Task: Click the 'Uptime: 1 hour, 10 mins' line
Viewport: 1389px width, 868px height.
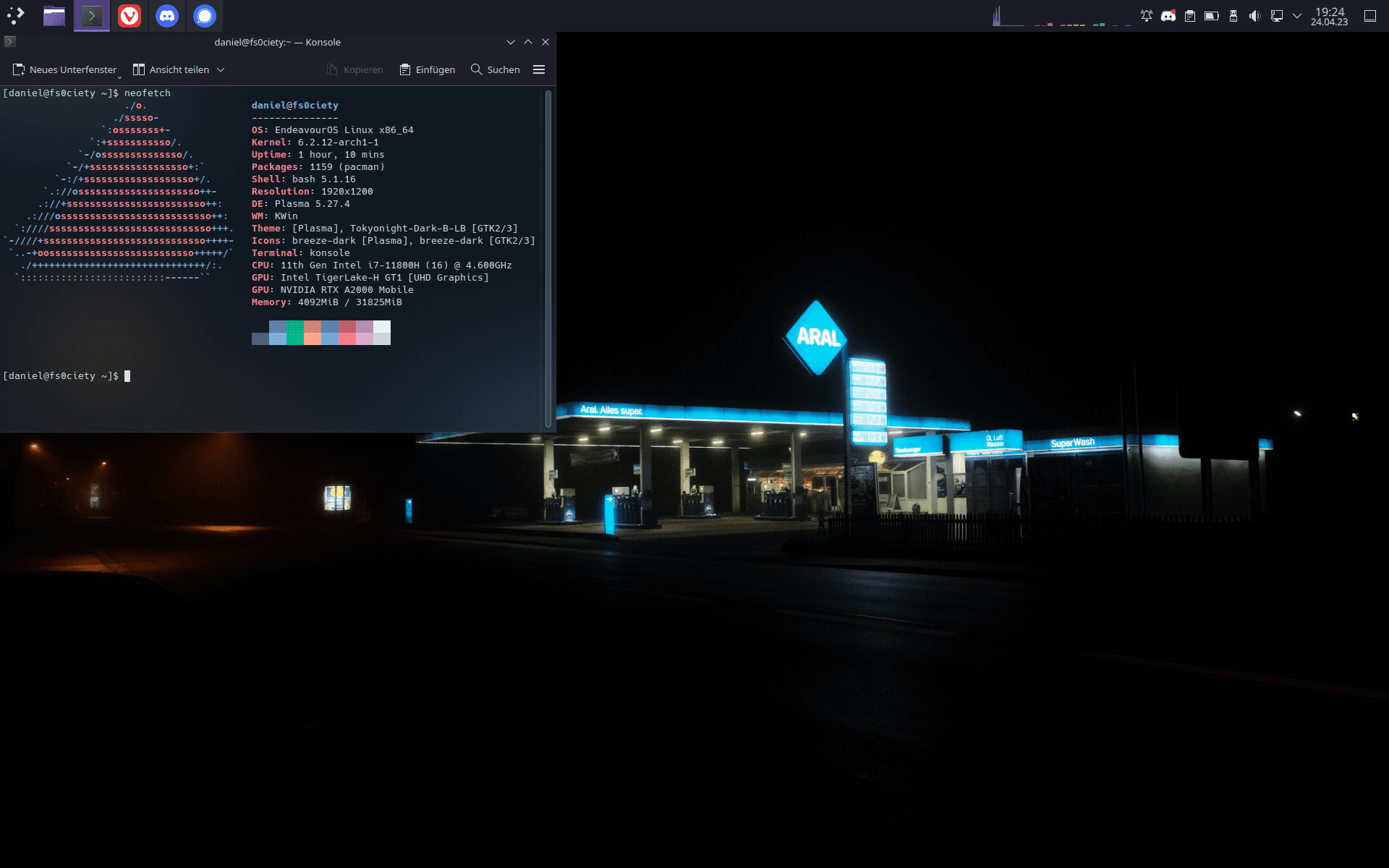Action: 318,155
